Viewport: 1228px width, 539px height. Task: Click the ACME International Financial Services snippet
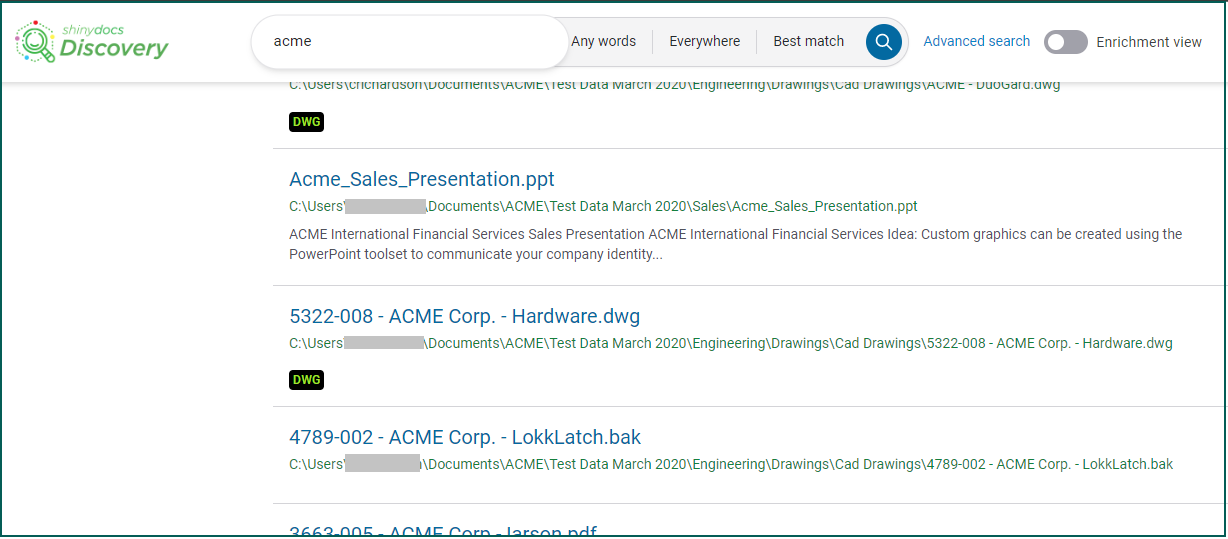point(735,245)
